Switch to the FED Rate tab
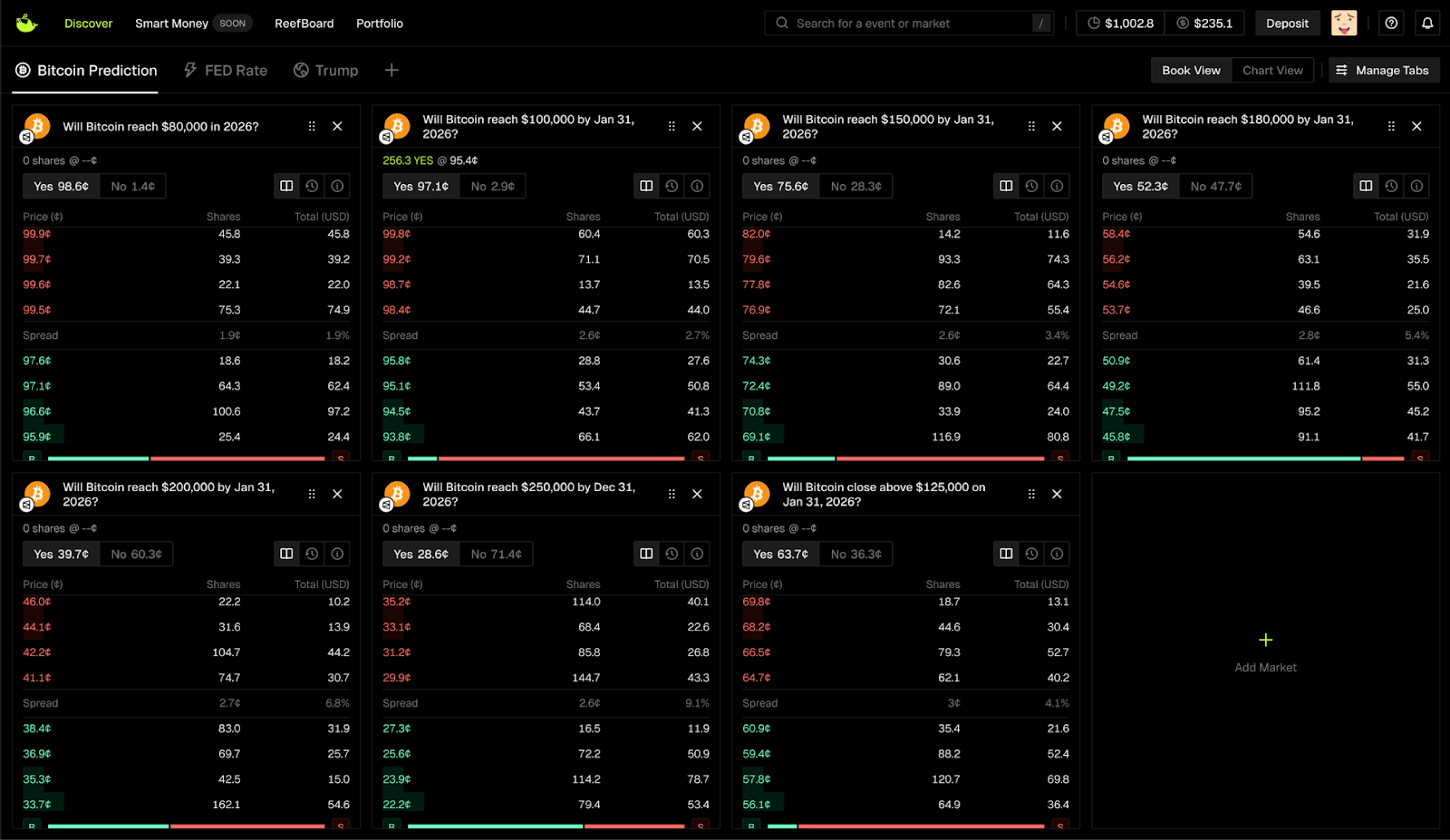 pyautogui.click(x=226, y=71)
